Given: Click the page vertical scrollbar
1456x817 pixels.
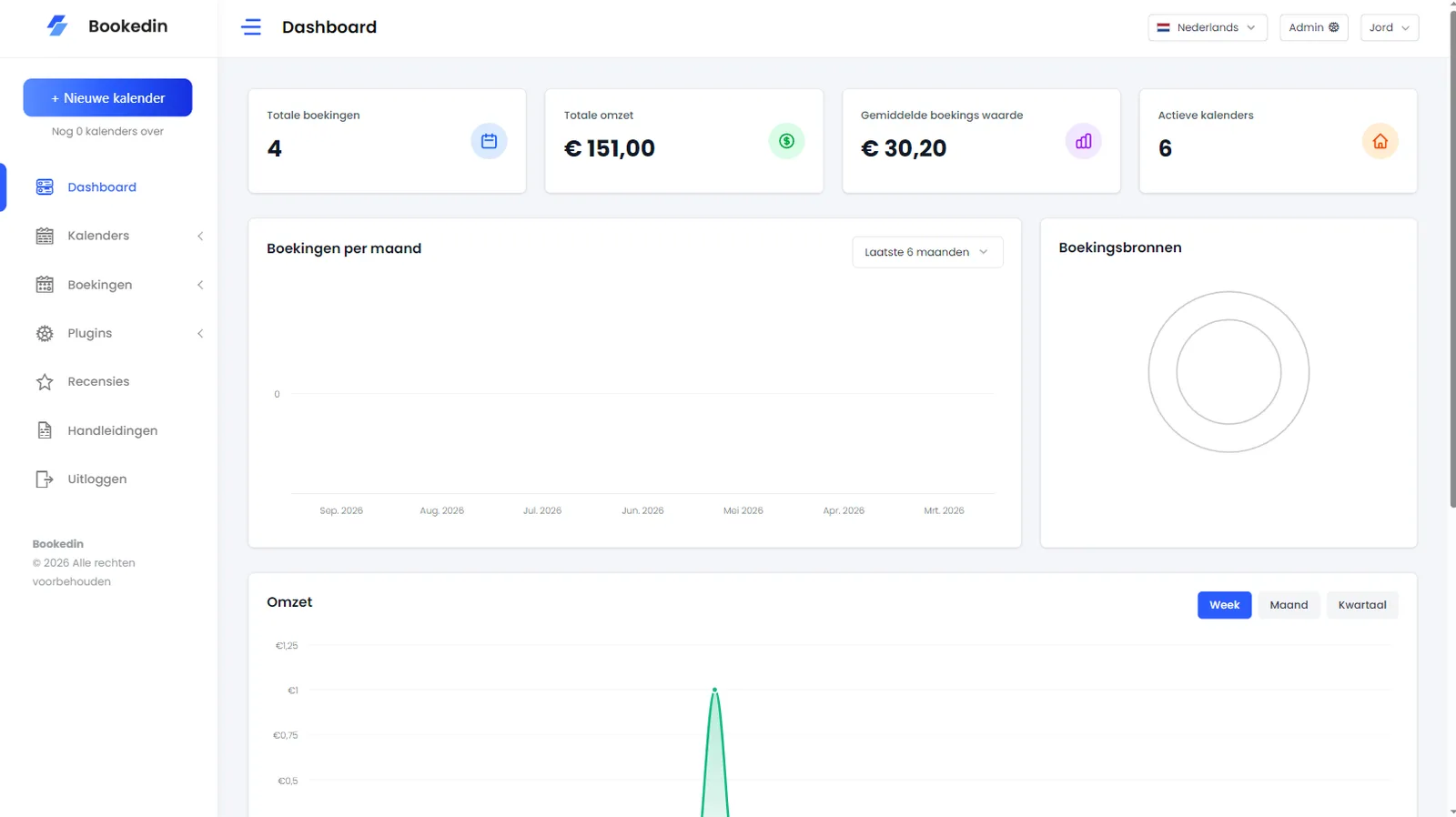Looking at the screenshot, I should [1451, 259].
